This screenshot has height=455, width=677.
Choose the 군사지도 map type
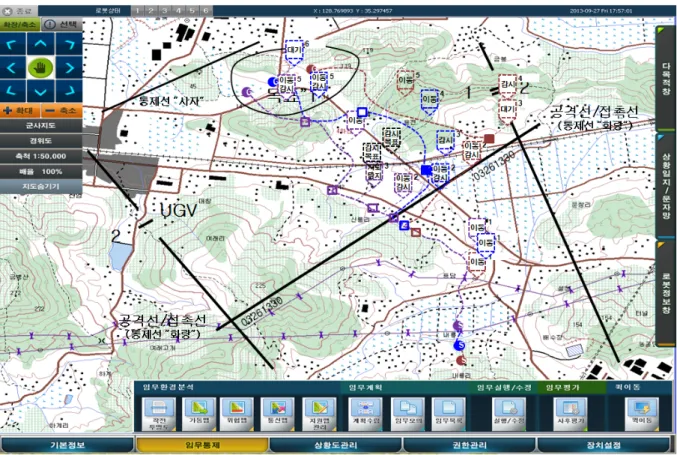coord(41,126)
